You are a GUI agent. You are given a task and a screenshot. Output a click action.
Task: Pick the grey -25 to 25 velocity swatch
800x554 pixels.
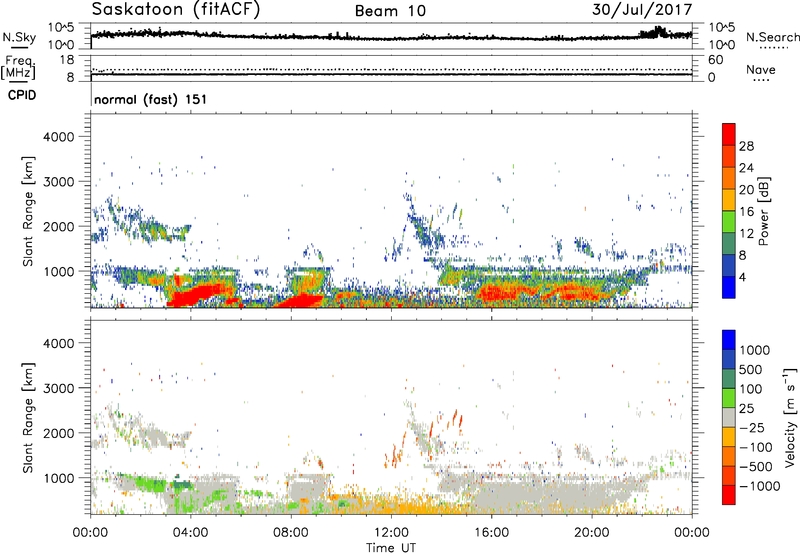[x=729, y=417]
